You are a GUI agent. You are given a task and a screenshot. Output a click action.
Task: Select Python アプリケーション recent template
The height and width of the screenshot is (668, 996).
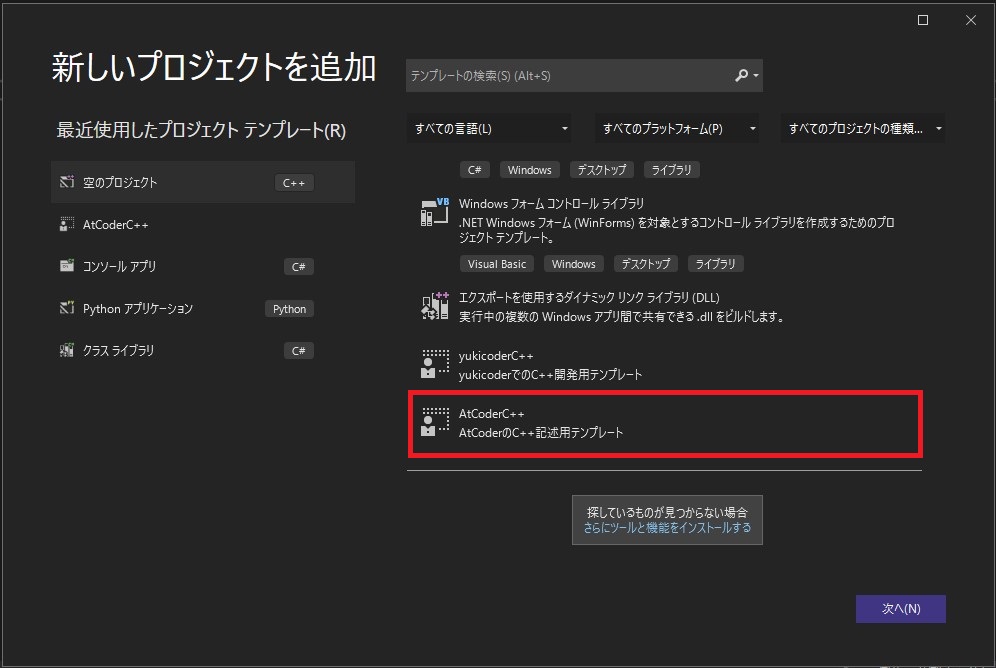203,308
